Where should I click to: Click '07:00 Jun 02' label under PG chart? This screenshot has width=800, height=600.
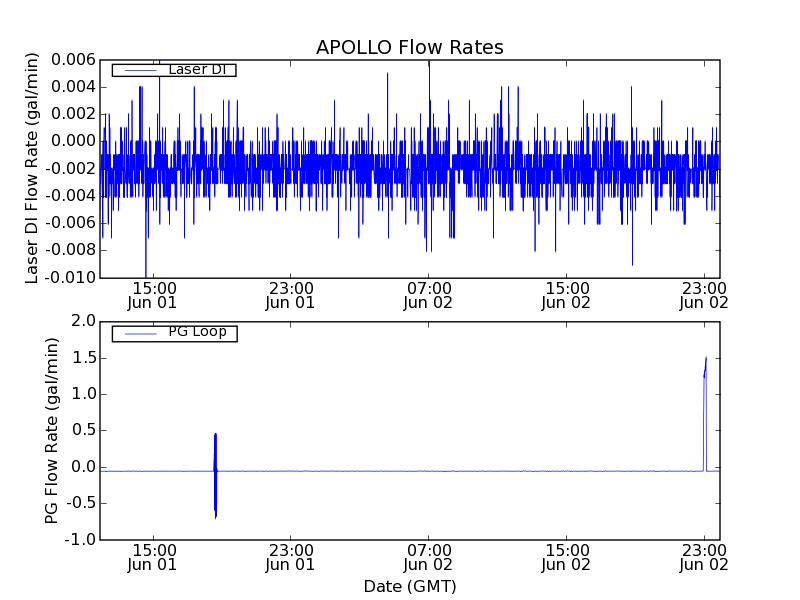tap(428, 558)
